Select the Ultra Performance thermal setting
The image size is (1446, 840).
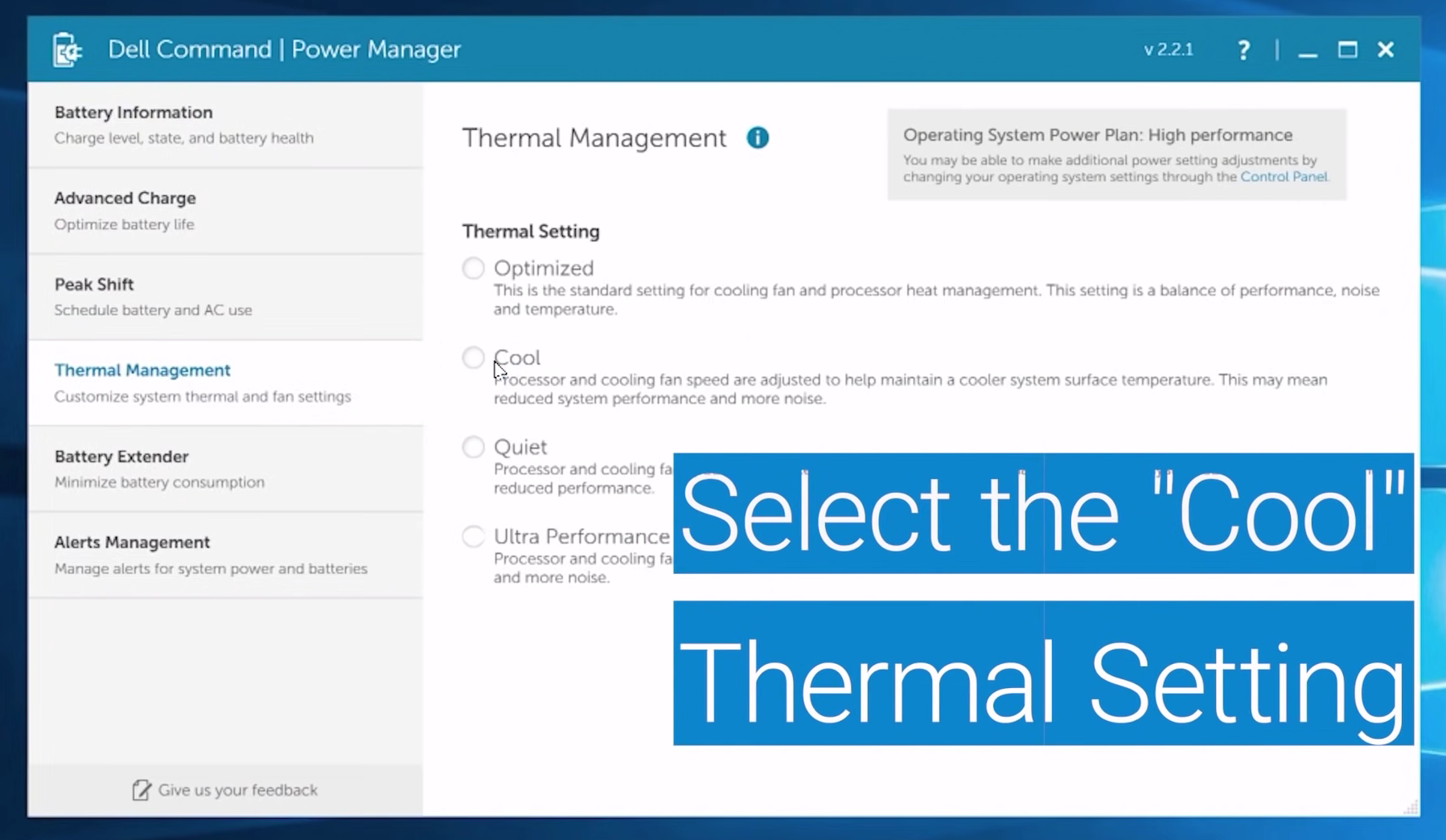(x=474, y=536)
